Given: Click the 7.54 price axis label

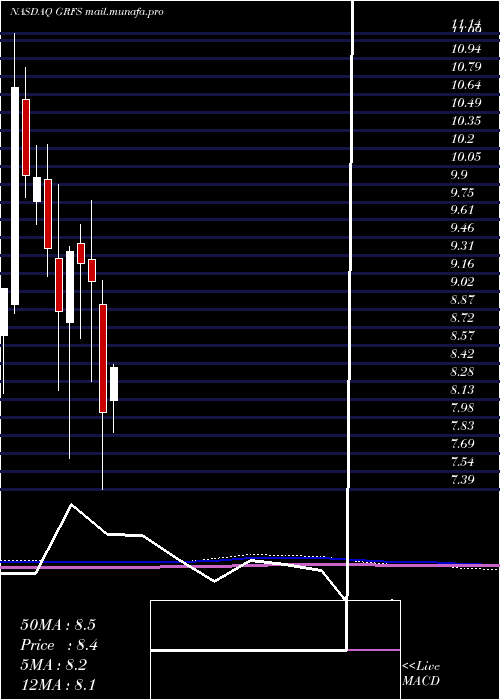Looking at the screenshot, I should click(x=462, y=461).
